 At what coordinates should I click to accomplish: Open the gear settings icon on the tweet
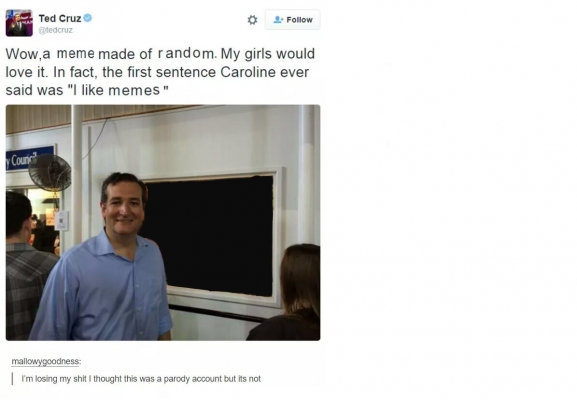252,20
